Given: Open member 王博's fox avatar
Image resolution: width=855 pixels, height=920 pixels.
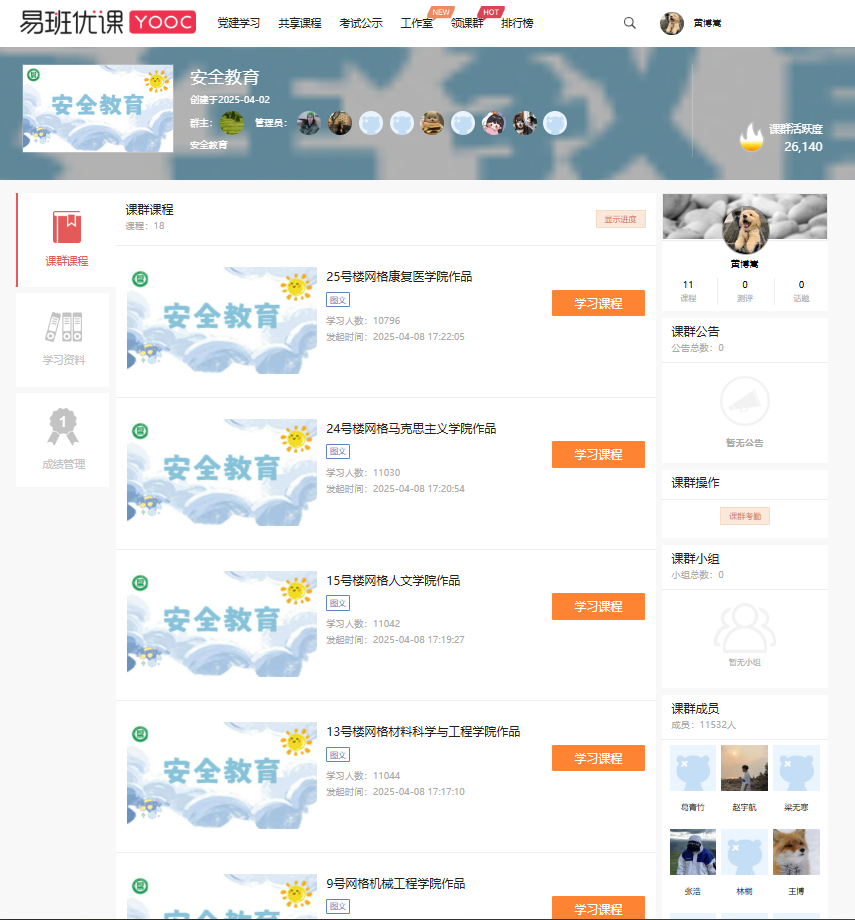Looking at the screenshot, I should tap(796, 852).
